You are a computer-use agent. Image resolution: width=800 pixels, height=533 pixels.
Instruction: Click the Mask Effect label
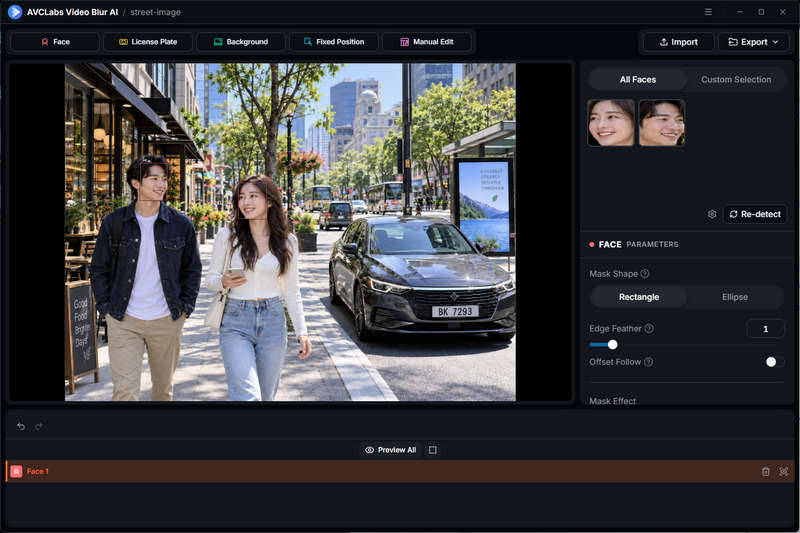[x=612, y=401]
